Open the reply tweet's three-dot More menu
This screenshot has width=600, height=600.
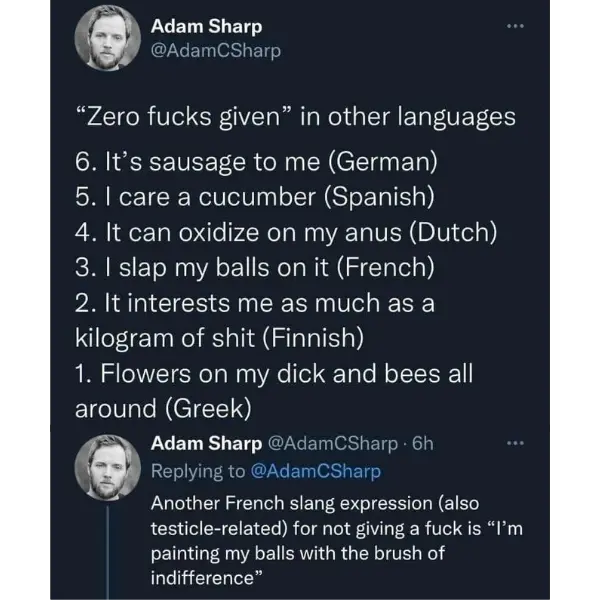point(516,443)
